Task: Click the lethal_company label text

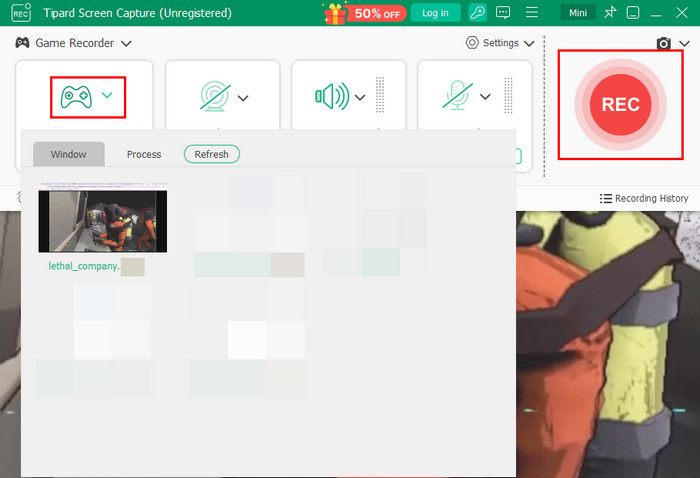Action: [84, 266]
